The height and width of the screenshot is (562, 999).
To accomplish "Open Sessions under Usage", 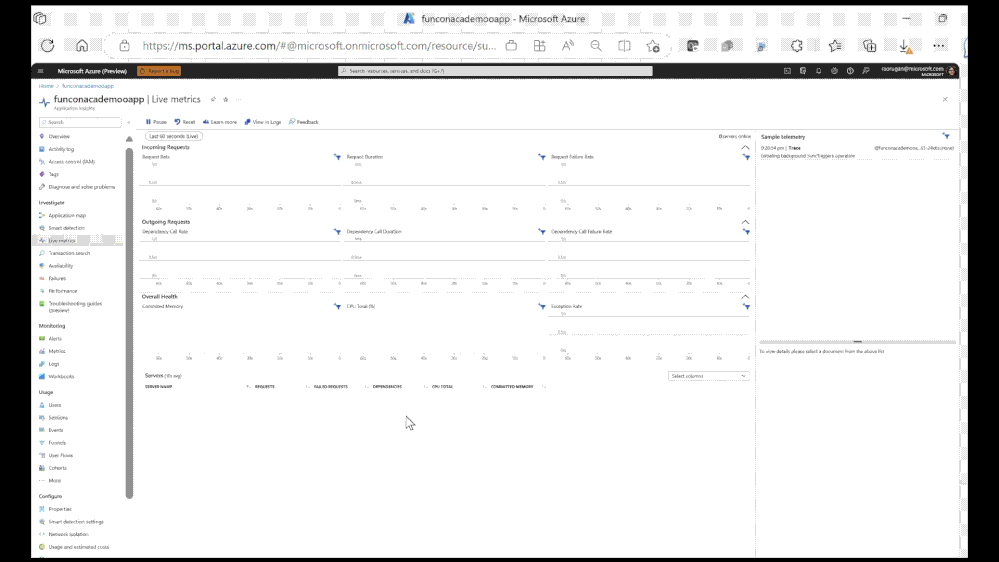I will (x=57, y=418).
